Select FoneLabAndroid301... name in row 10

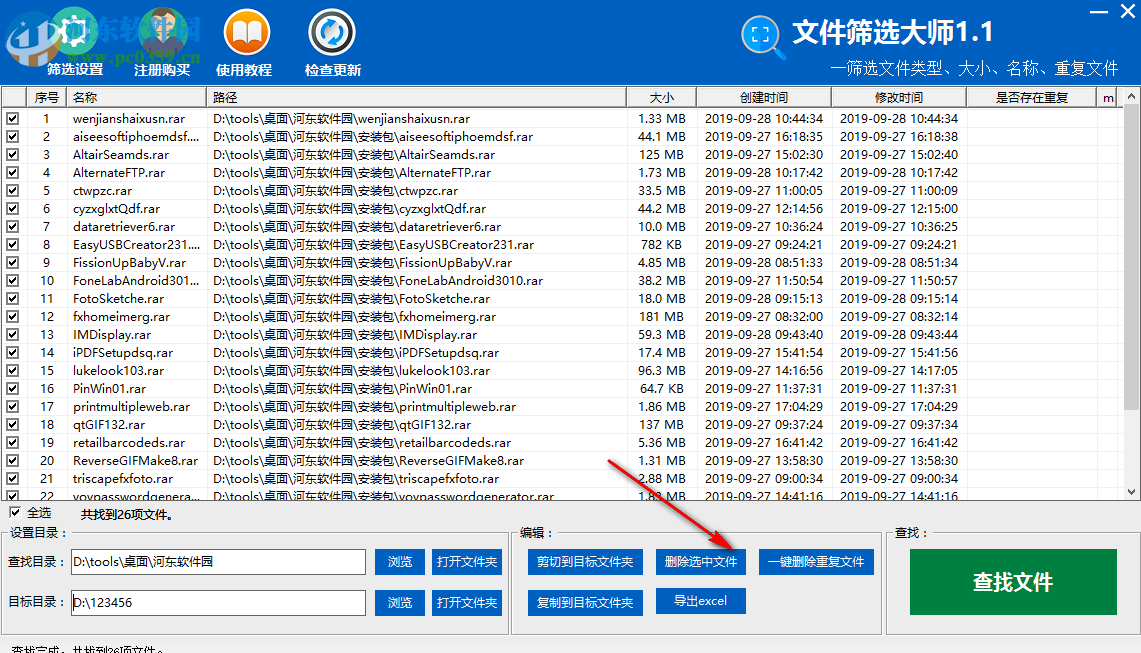(136, 280)
